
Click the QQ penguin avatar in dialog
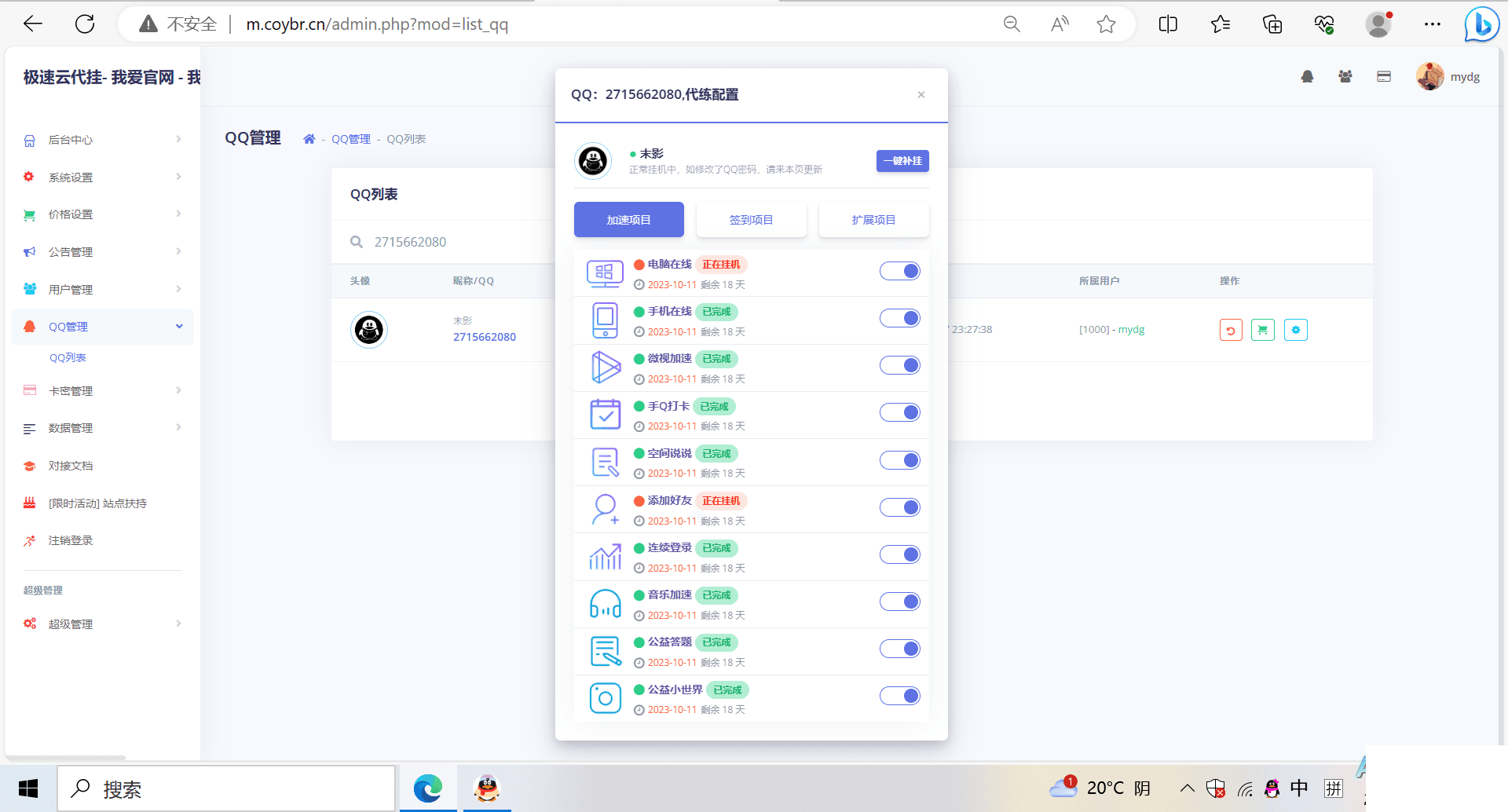click(x=593, y=161)
